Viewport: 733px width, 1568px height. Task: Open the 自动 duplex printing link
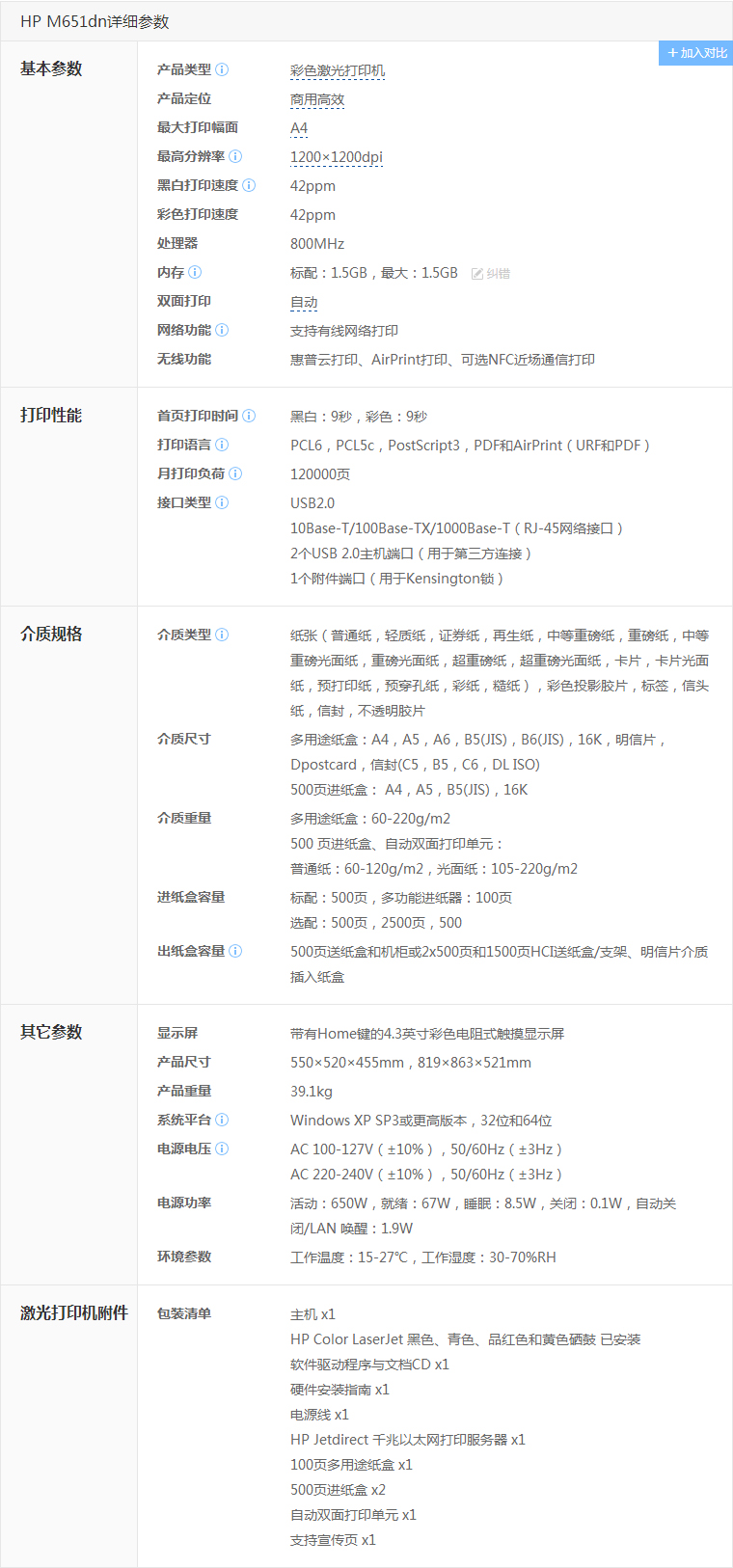304,302
